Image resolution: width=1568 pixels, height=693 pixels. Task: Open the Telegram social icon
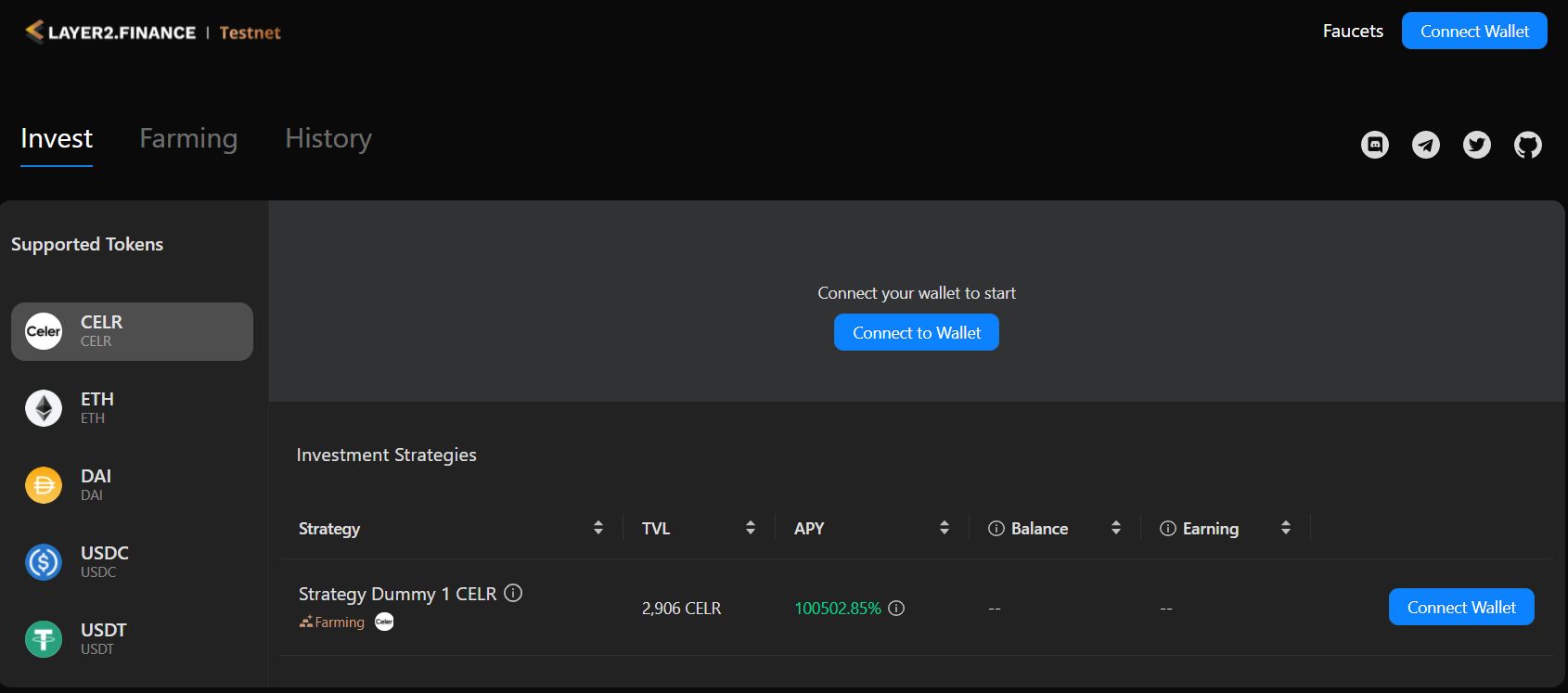[1425, 145]
